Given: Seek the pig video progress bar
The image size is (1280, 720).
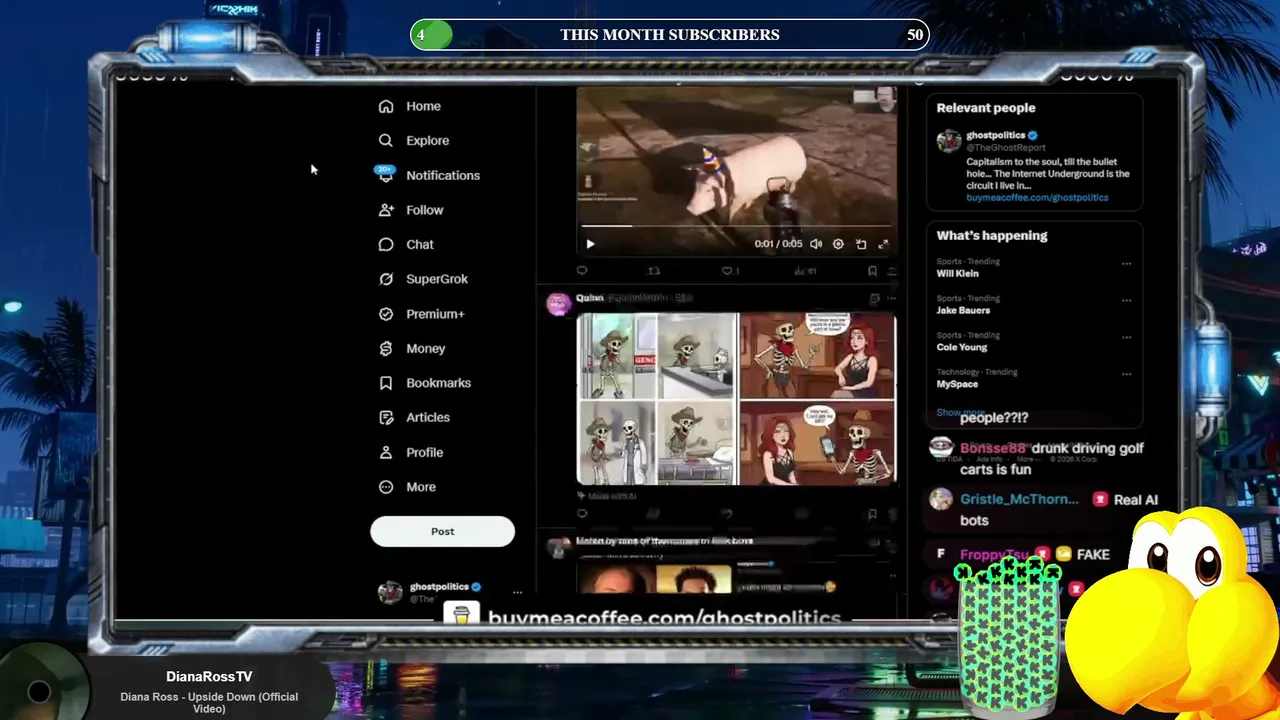Looking at the screenshot, I should (736, 226).
